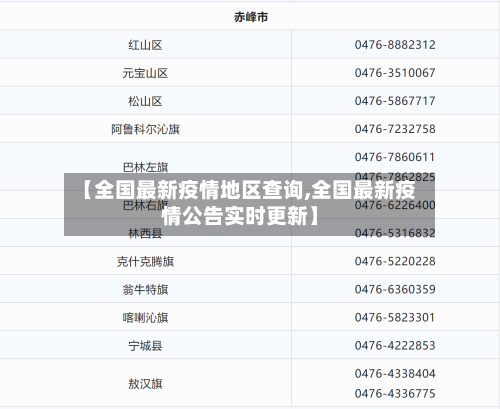This screenshot has width=500, height=409.
Task: Select the 阿鲁科尔沁旗 cell
Action: pos(145,129)
